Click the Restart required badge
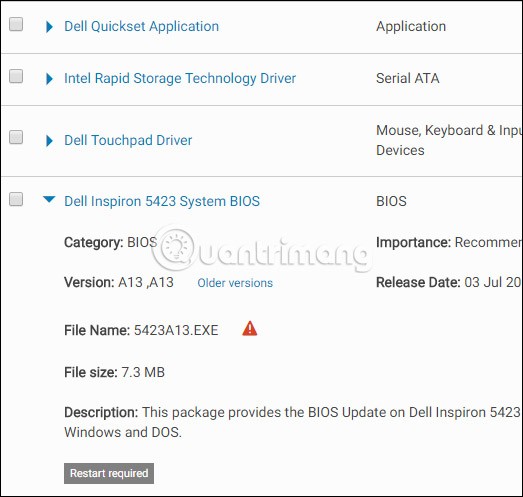Screen dimensions: 523x497 tap(109, 473)
